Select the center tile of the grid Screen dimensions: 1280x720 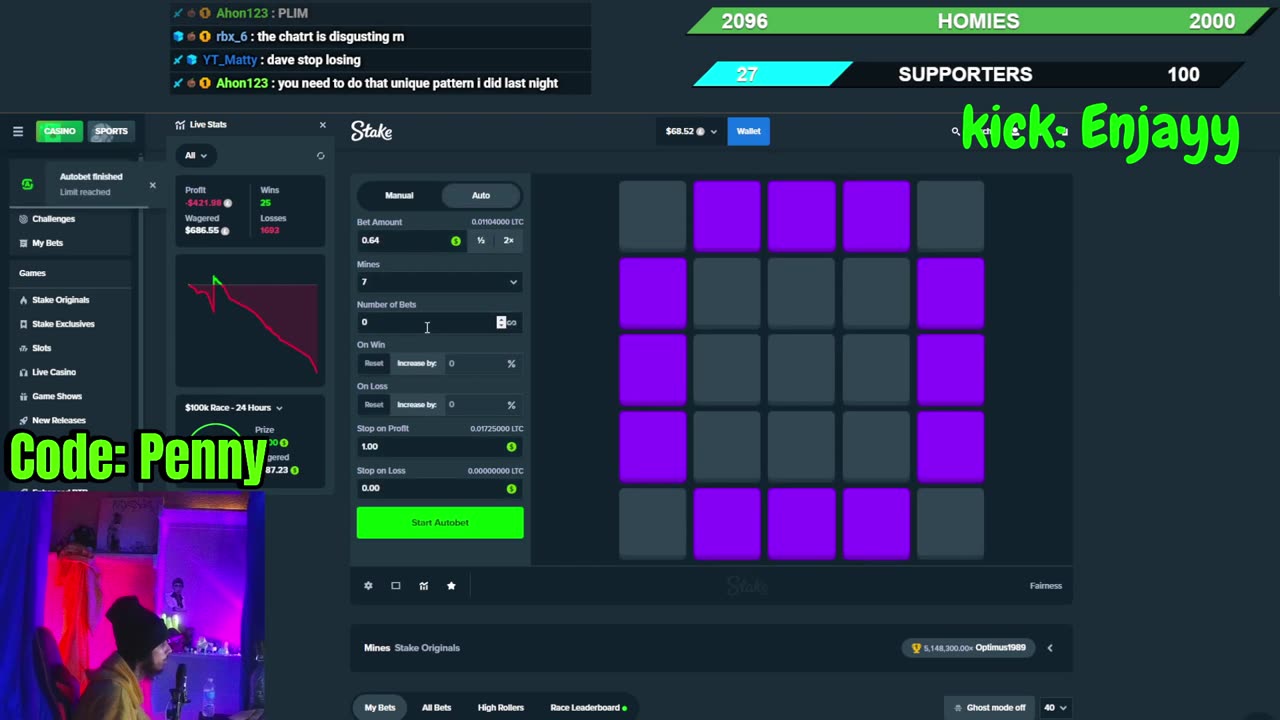802,370
